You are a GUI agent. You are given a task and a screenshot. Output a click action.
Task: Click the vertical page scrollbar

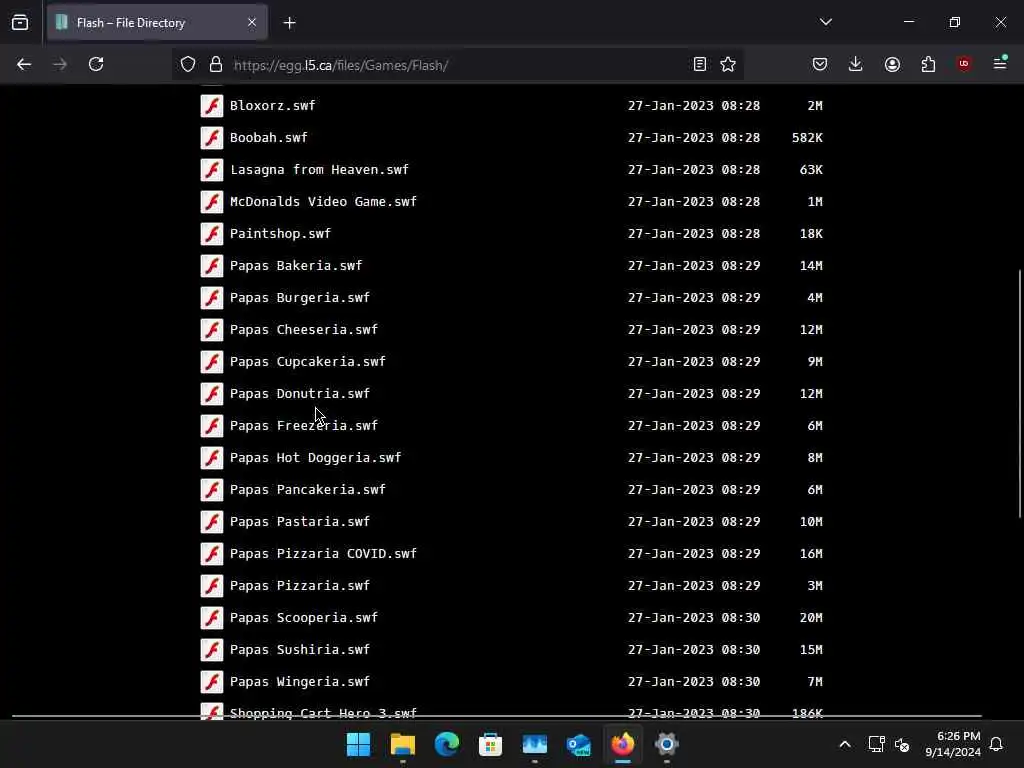point(1019,394)
